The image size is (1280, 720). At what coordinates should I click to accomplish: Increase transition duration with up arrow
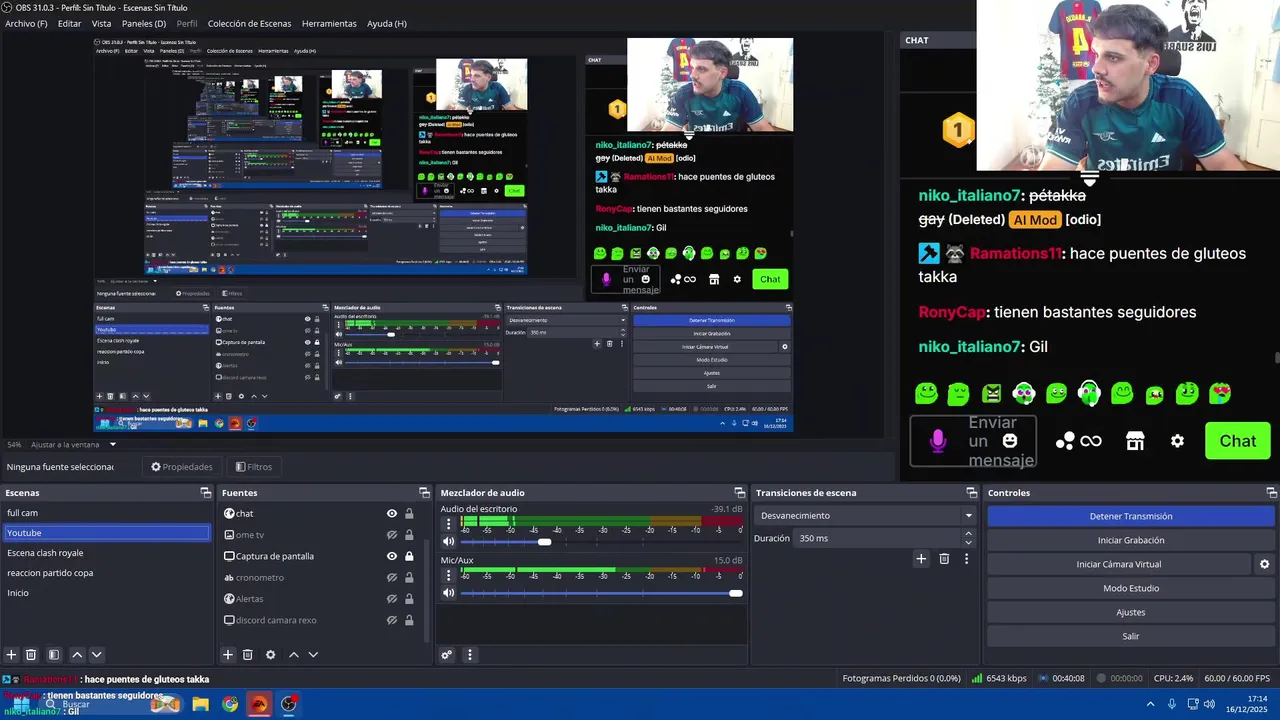(968, 534)
